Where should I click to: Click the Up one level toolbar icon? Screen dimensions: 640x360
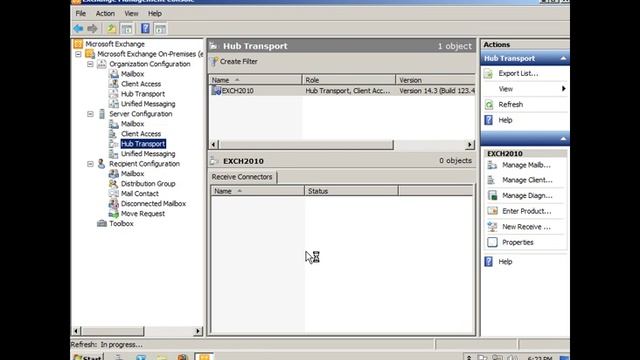tap(111, 29)
